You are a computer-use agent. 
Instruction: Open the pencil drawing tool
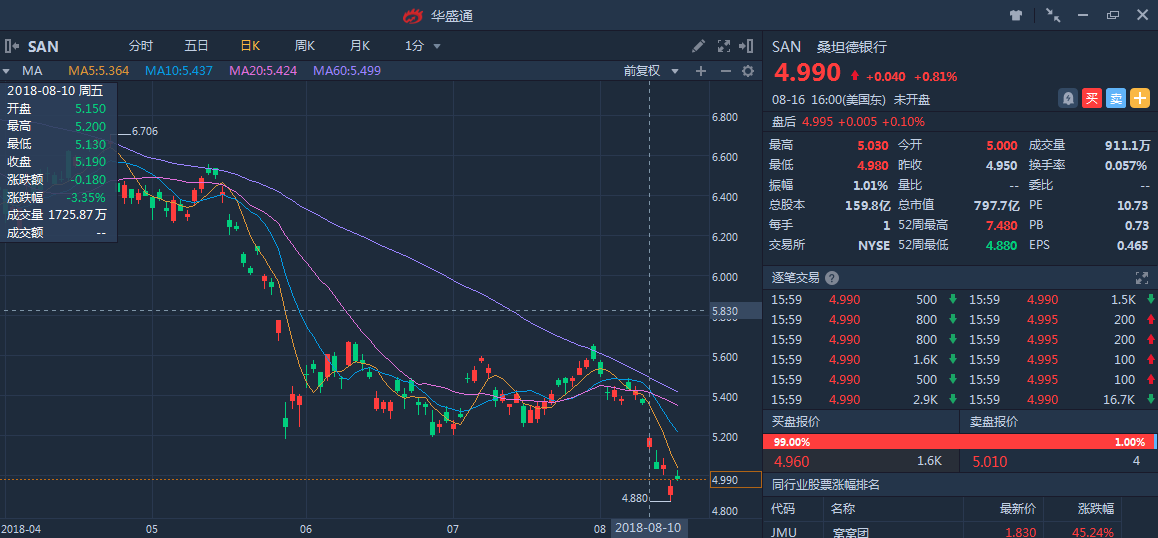click(x=699, y=46)
